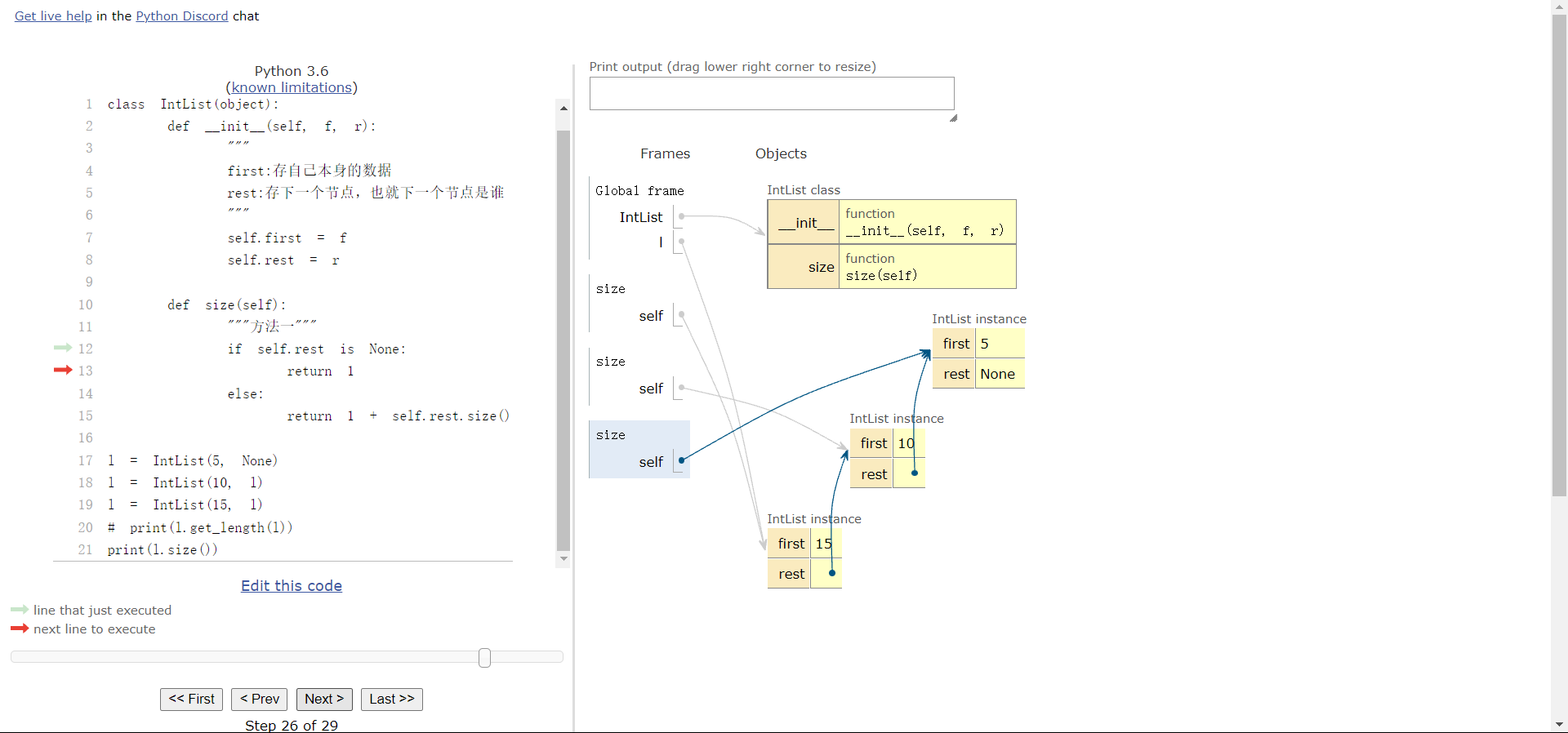Viewport: 1568px width, 733px height.
Task: Click the Edit this code link
Action: [292, 586]
